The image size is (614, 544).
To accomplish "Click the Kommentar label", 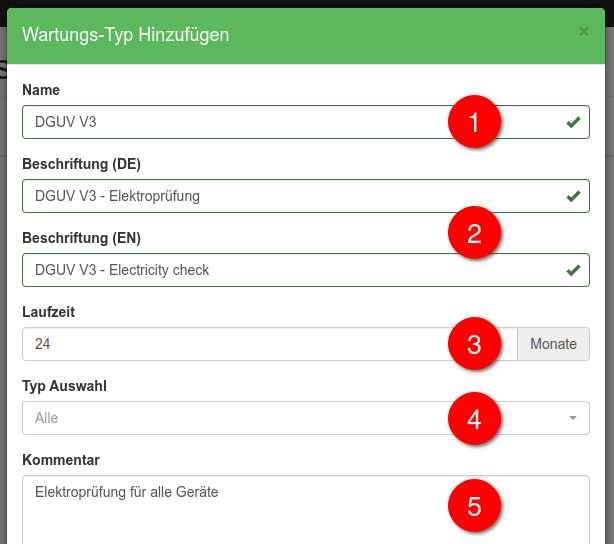I will 61,460.
